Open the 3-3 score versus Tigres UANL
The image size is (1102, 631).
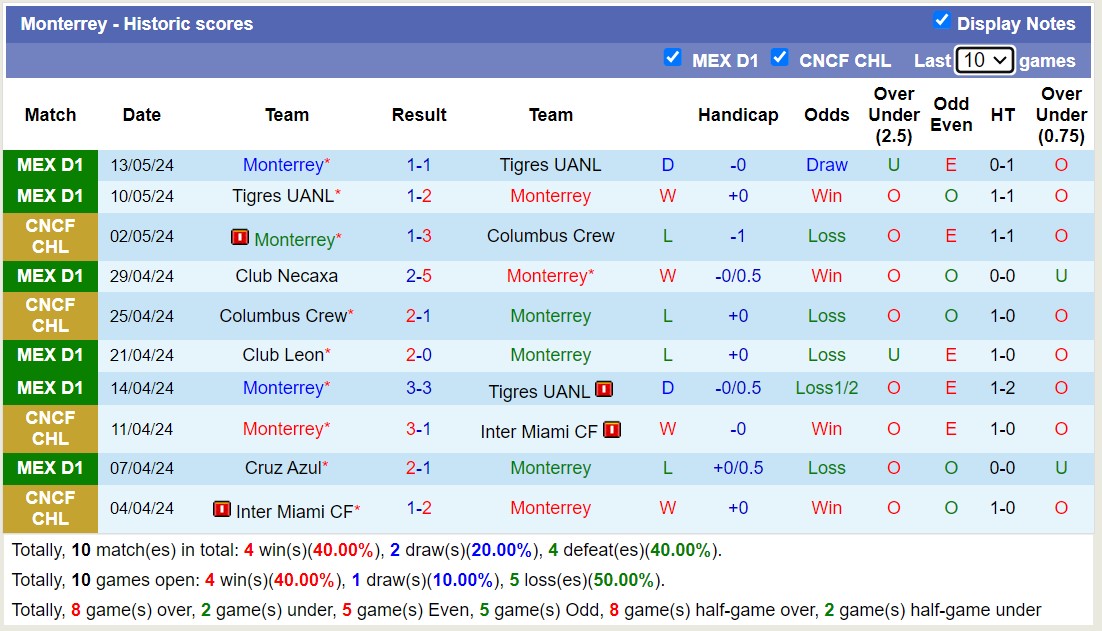(x=419, y=388)
